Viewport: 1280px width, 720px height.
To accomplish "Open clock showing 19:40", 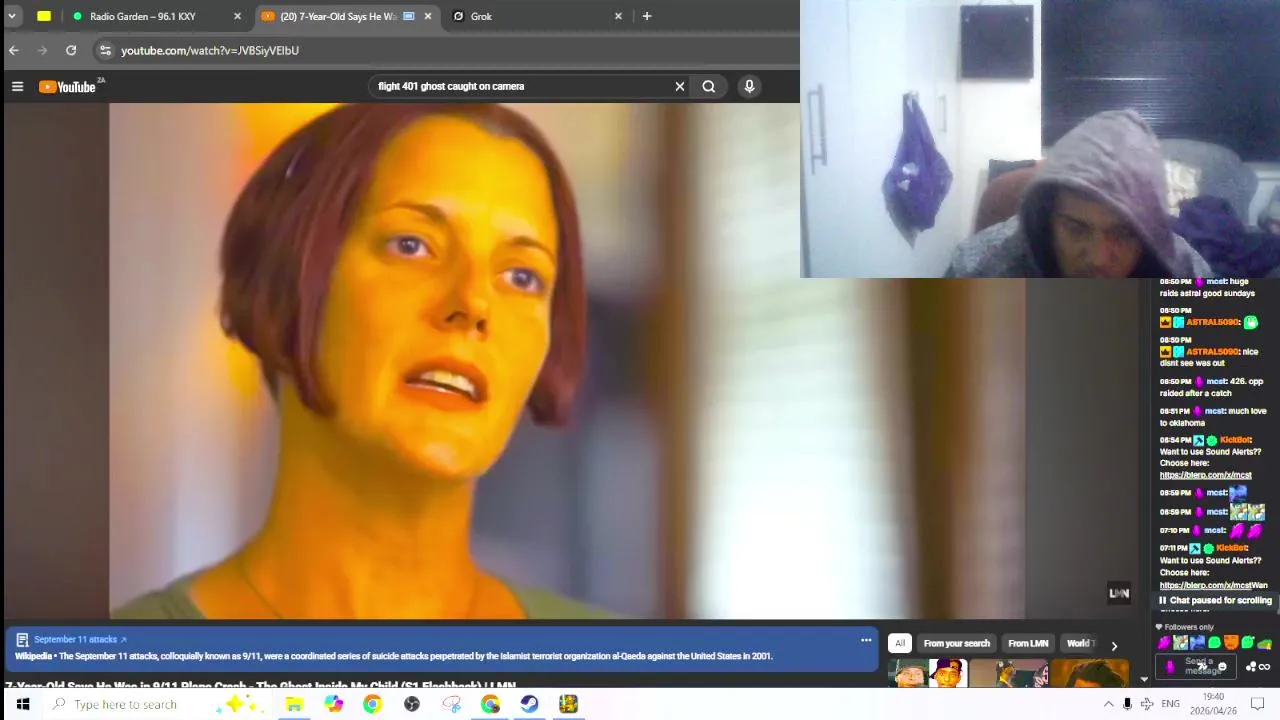I will (1213, 704).
